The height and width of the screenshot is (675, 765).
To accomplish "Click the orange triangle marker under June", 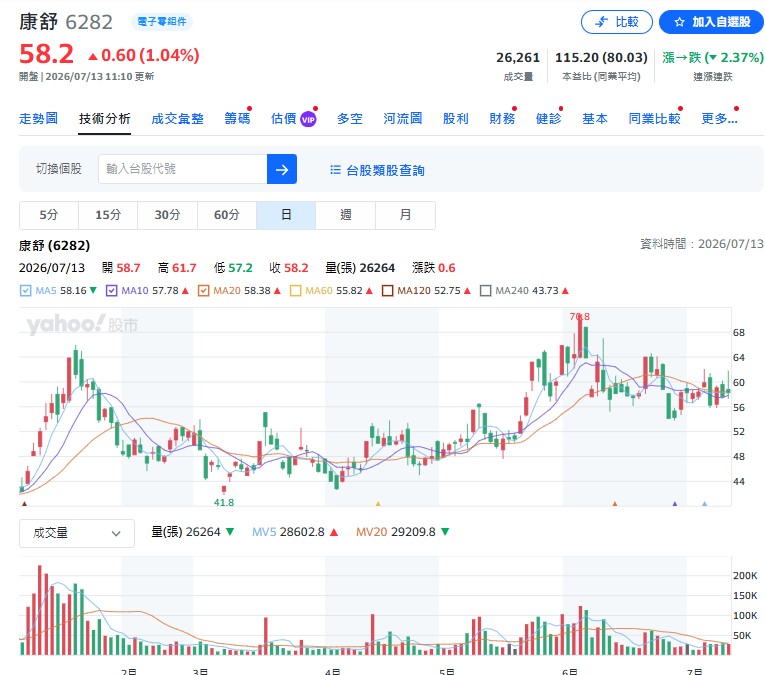I will coord(615,504).
